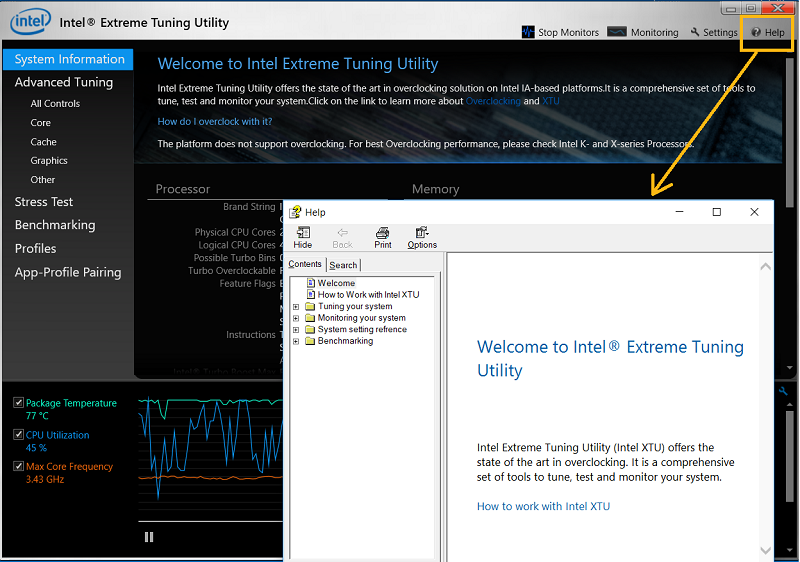Click the Package Temperature 77 °C value
This screenshot has width=800, height=562.
click(37, 416)
